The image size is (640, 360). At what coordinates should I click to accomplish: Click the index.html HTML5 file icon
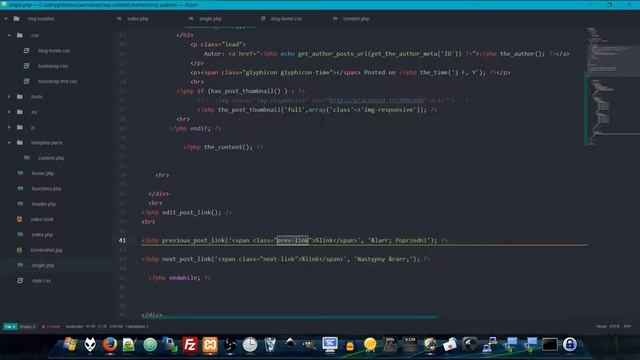(x=20, y=219)
